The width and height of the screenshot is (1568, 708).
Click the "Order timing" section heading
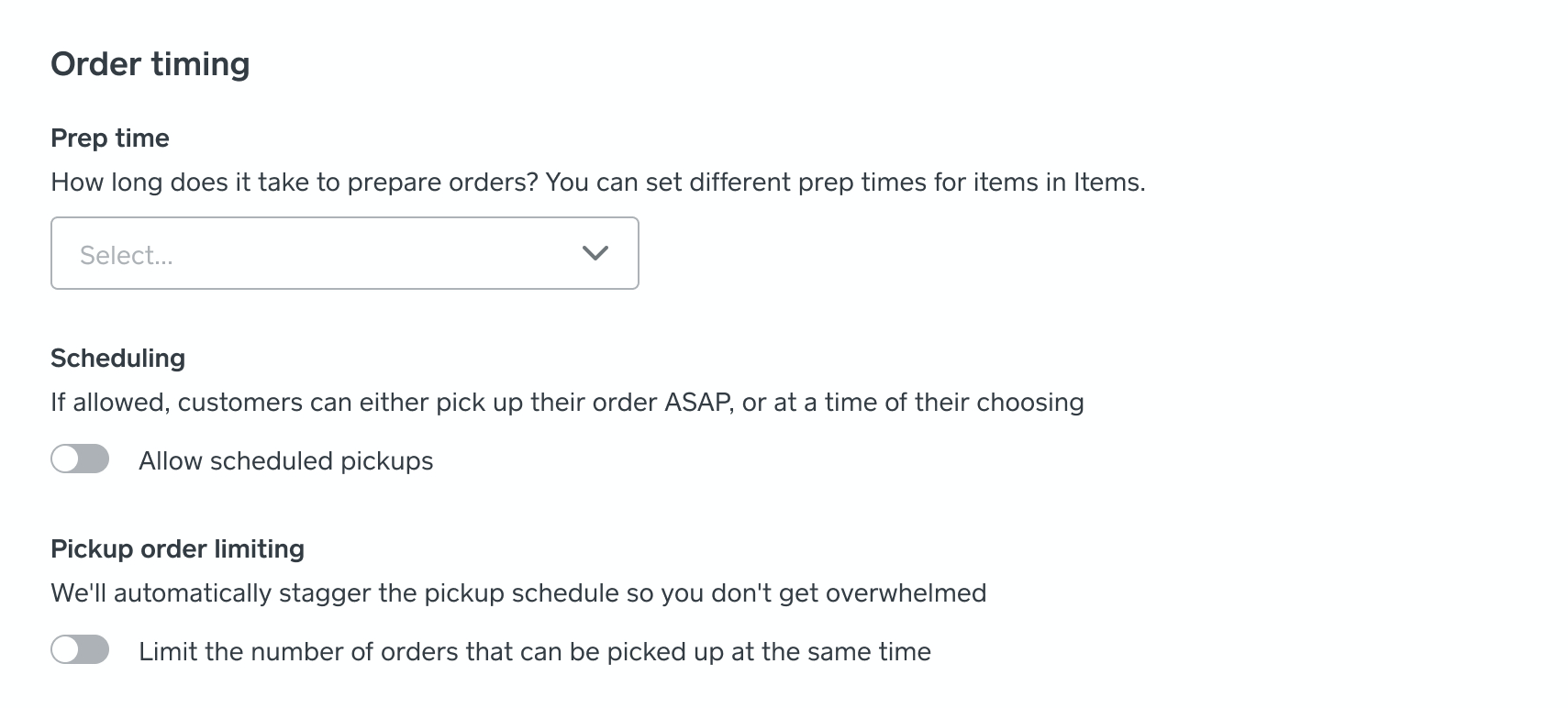coord(150,64)
